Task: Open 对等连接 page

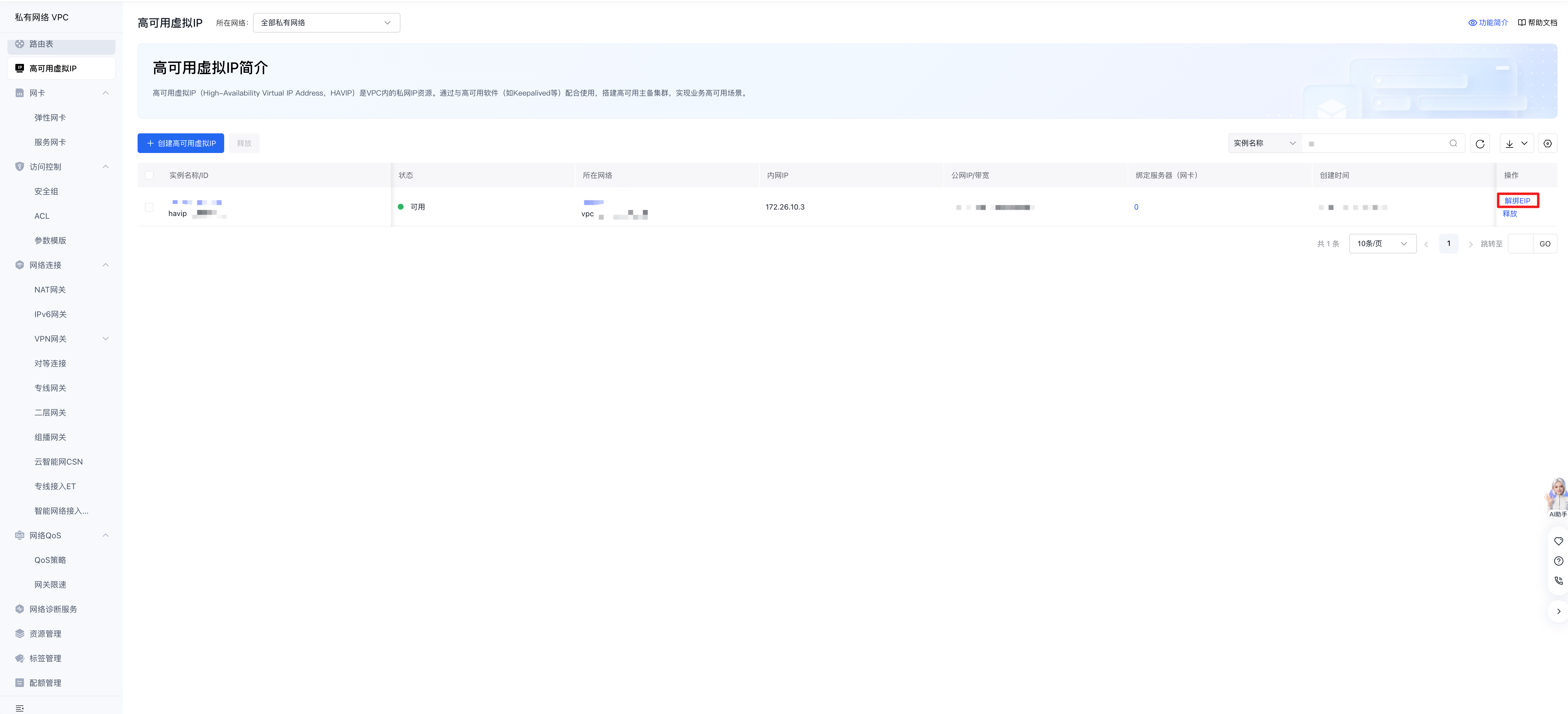Action: coord(50,363)
